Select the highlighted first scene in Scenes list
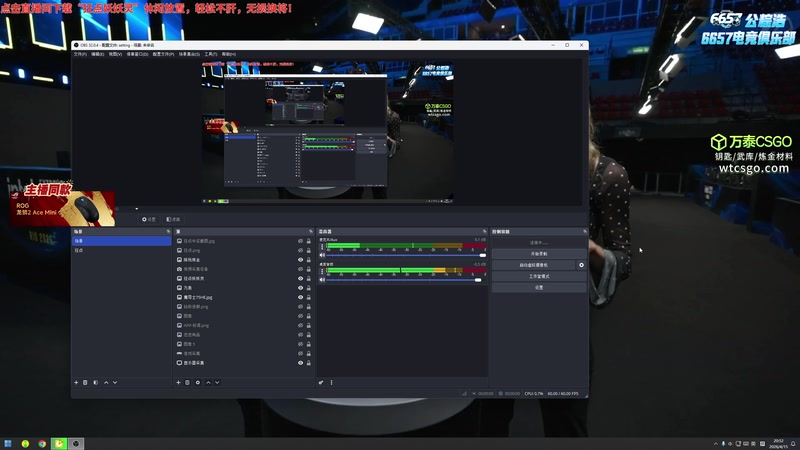The height and width of the screenshot is (450, 800). point(121,241)
